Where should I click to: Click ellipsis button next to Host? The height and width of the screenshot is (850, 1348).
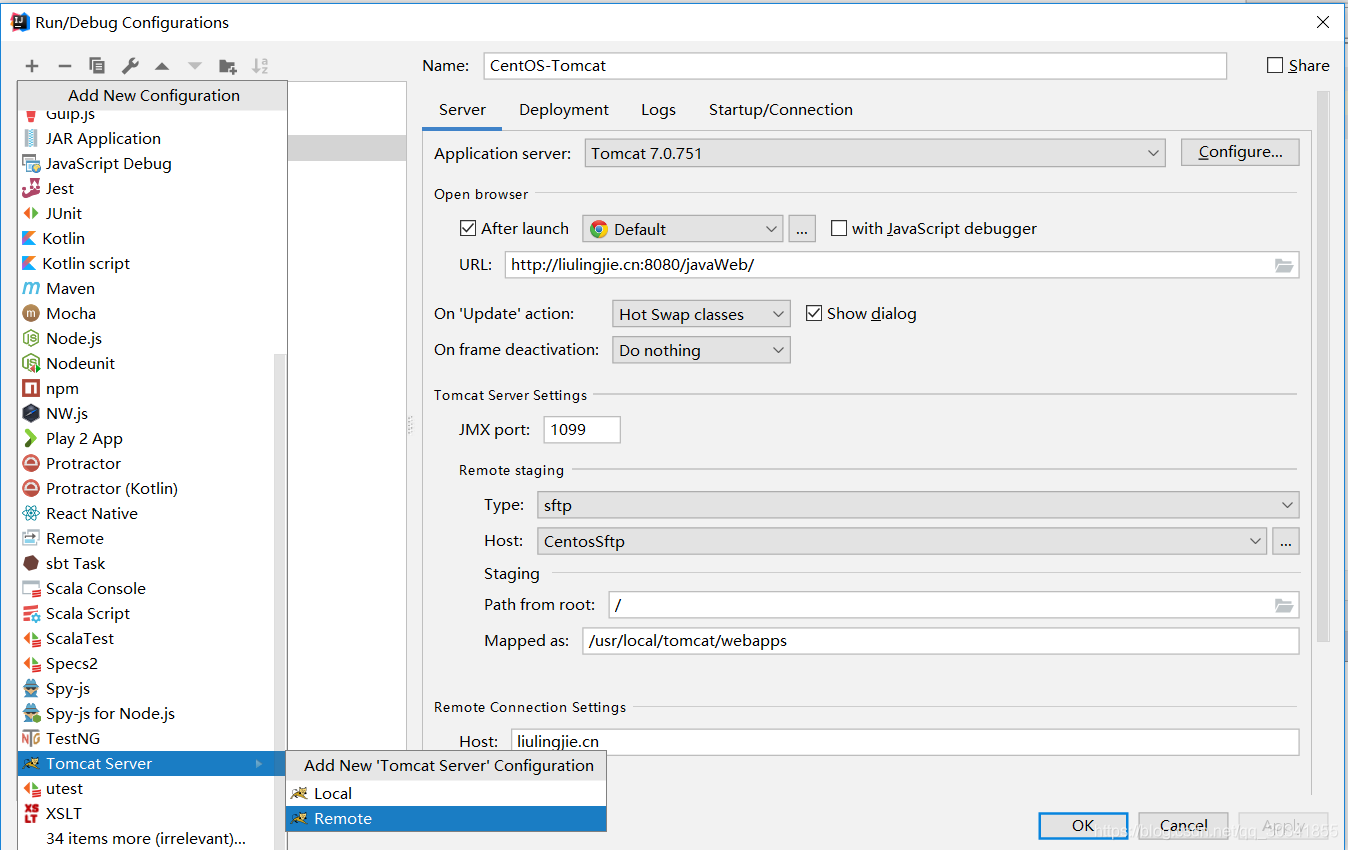tap(1286, 541)
